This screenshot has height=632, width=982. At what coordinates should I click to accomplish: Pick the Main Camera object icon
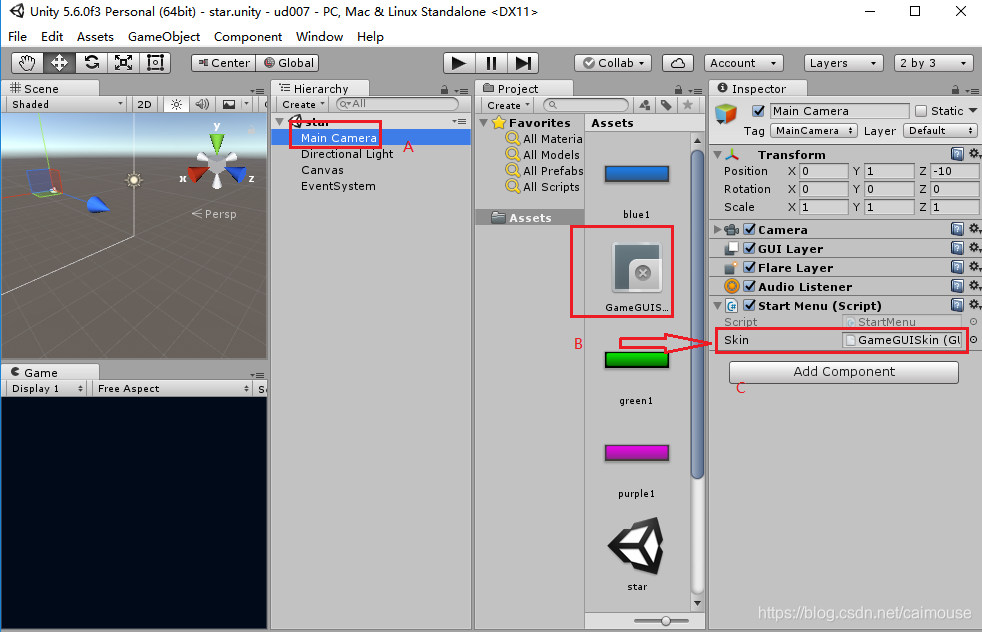point(726,114)
